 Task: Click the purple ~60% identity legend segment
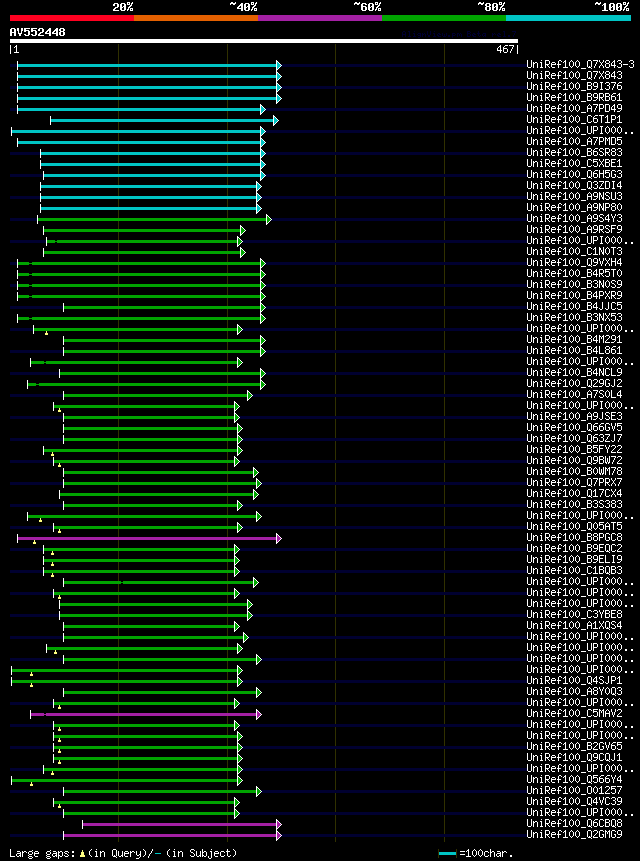coord(320,18)
